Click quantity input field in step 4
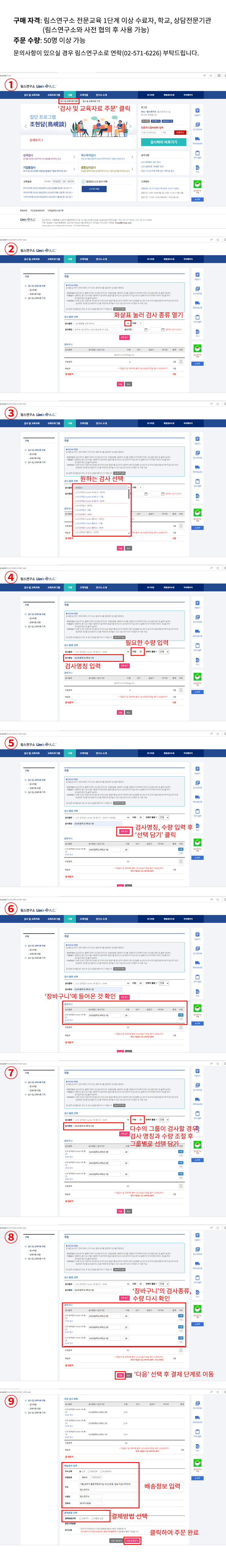The image size is (226, 1568). point(140,651)
